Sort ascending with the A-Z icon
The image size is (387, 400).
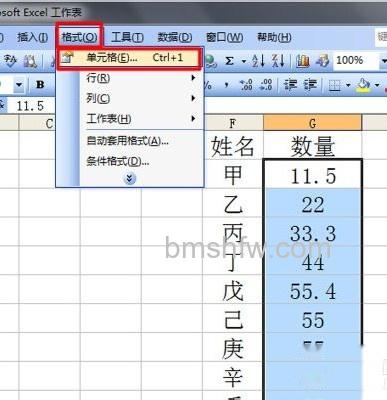coord(258,61)
